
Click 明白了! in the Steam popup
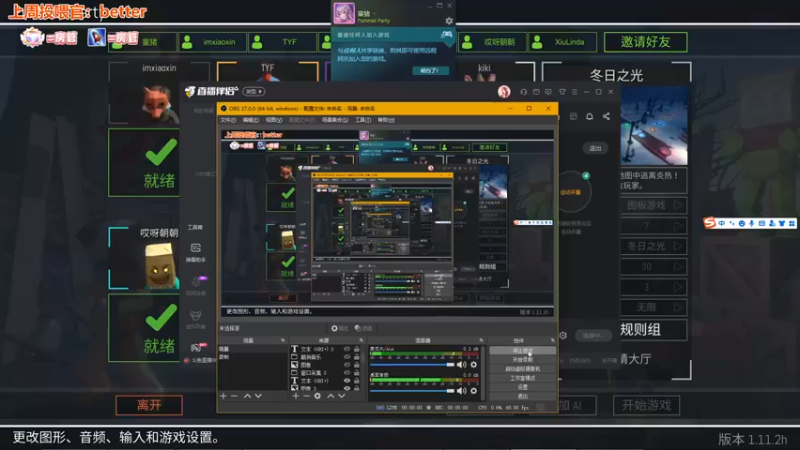point(430,70)
